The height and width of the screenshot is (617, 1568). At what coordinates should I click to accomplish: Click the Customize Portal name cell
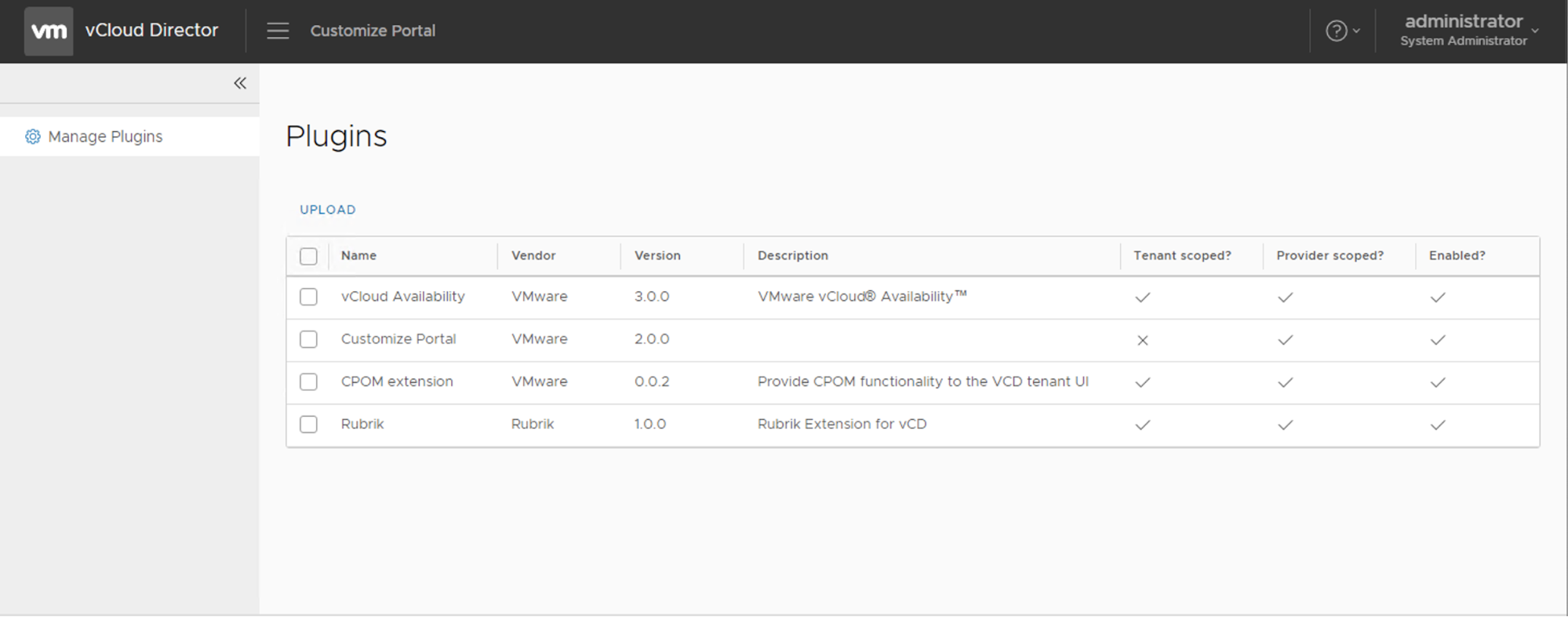[x=398, y=339]
